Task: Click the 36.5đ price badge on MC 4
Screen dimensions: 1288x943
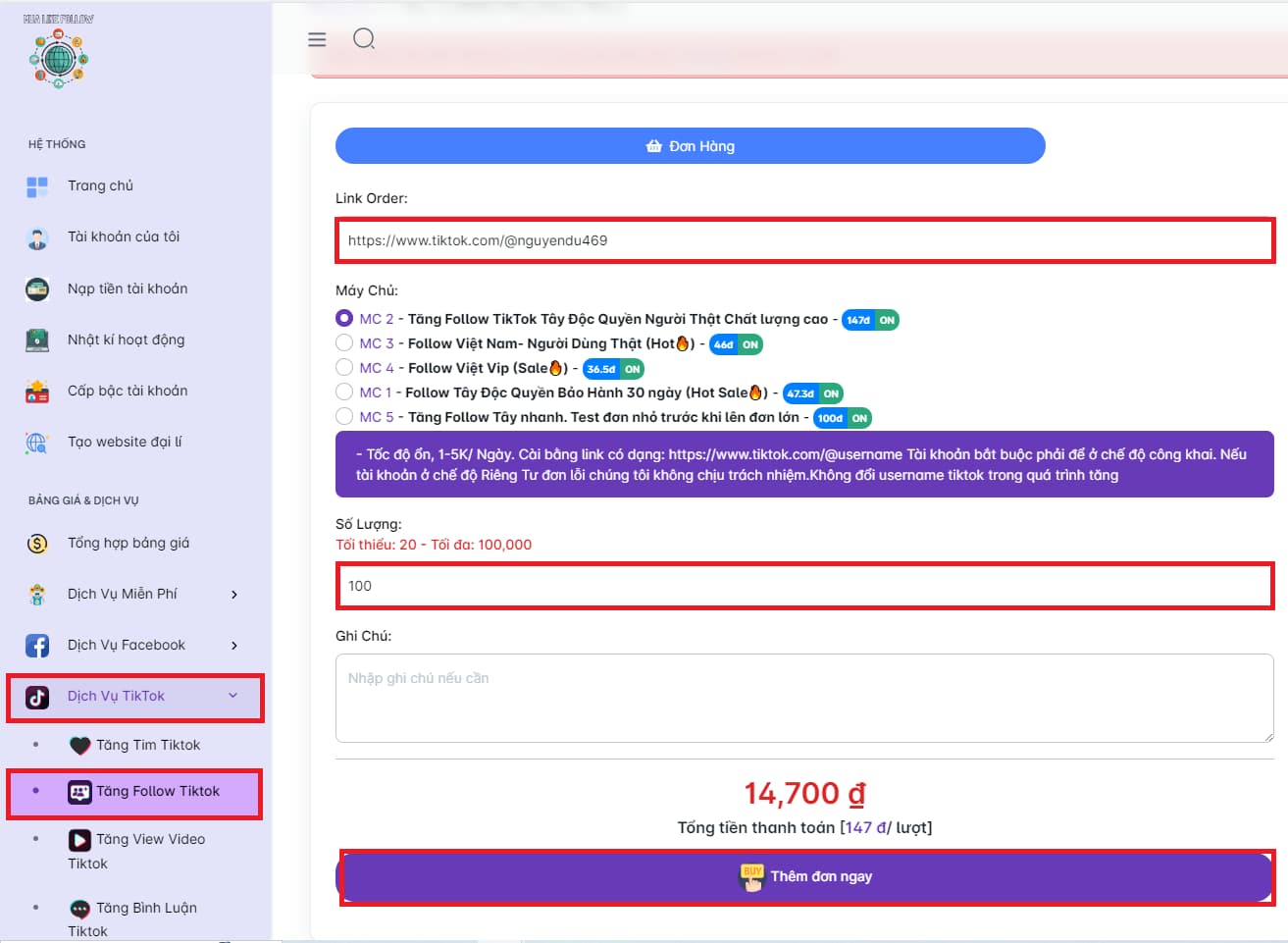Action: tap(600, 369)
